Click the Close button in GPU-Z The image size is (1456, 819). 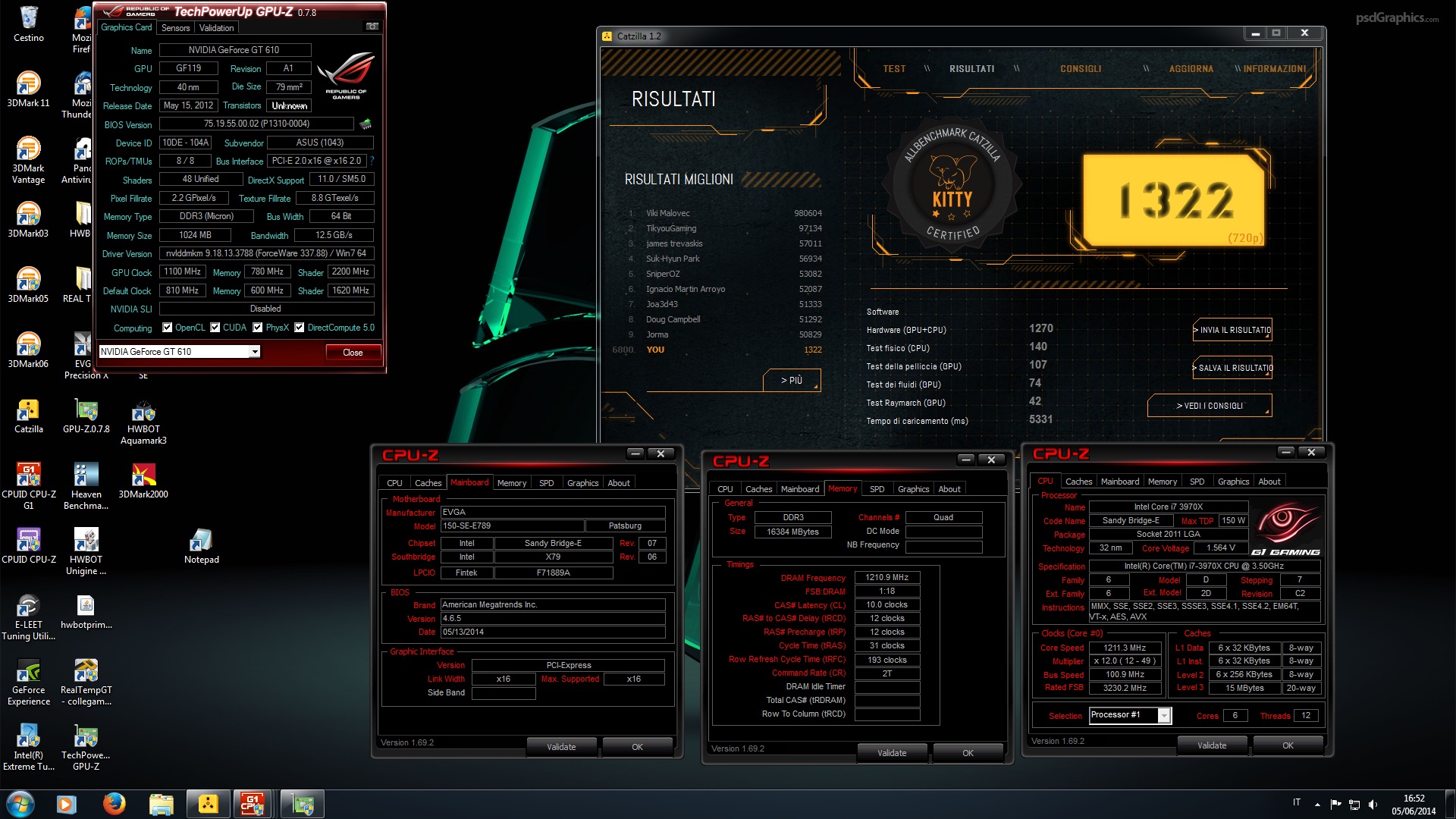(353, 352)
